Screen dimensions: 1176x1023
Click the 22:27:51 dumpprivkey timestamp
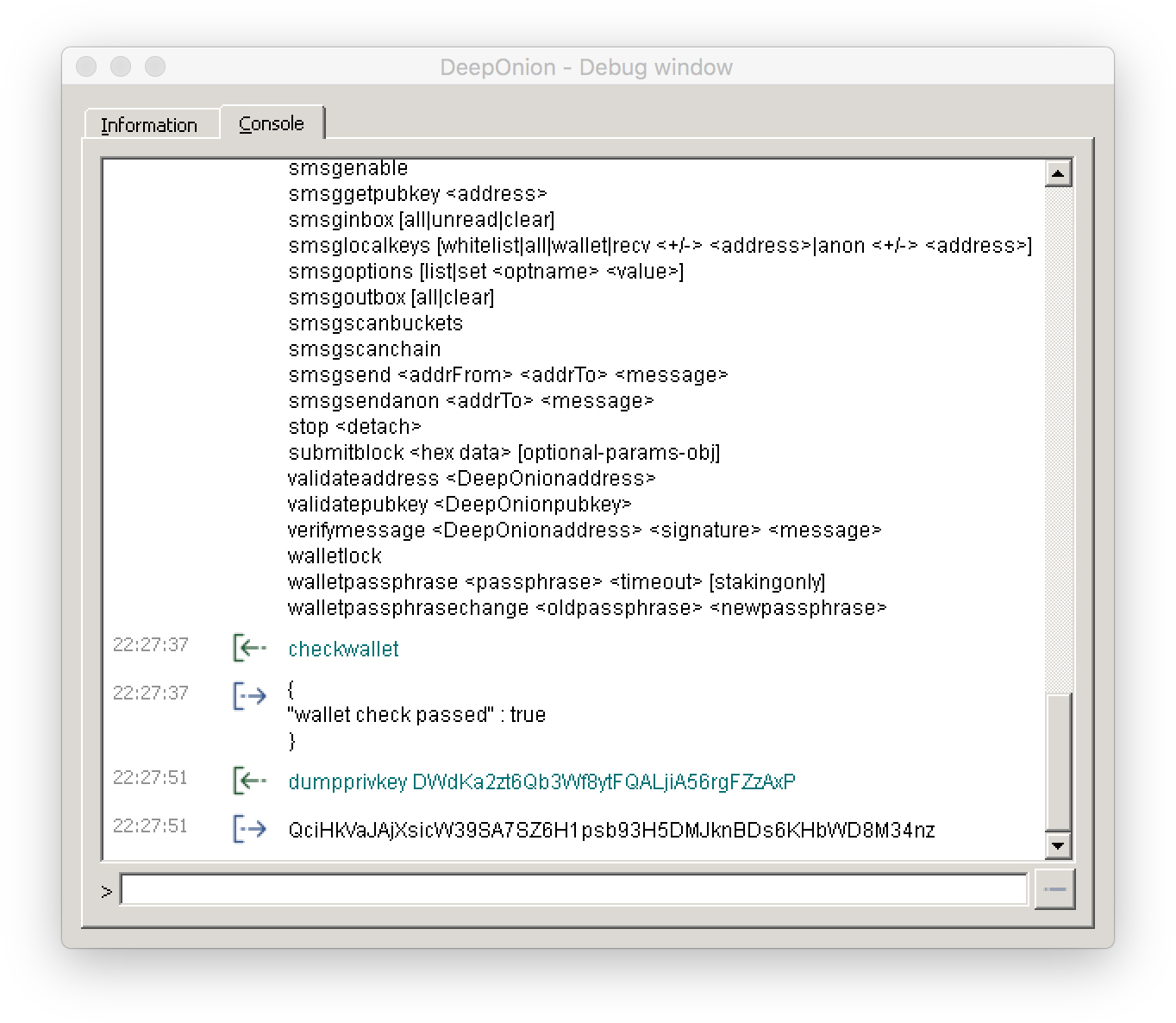[151, 777]
